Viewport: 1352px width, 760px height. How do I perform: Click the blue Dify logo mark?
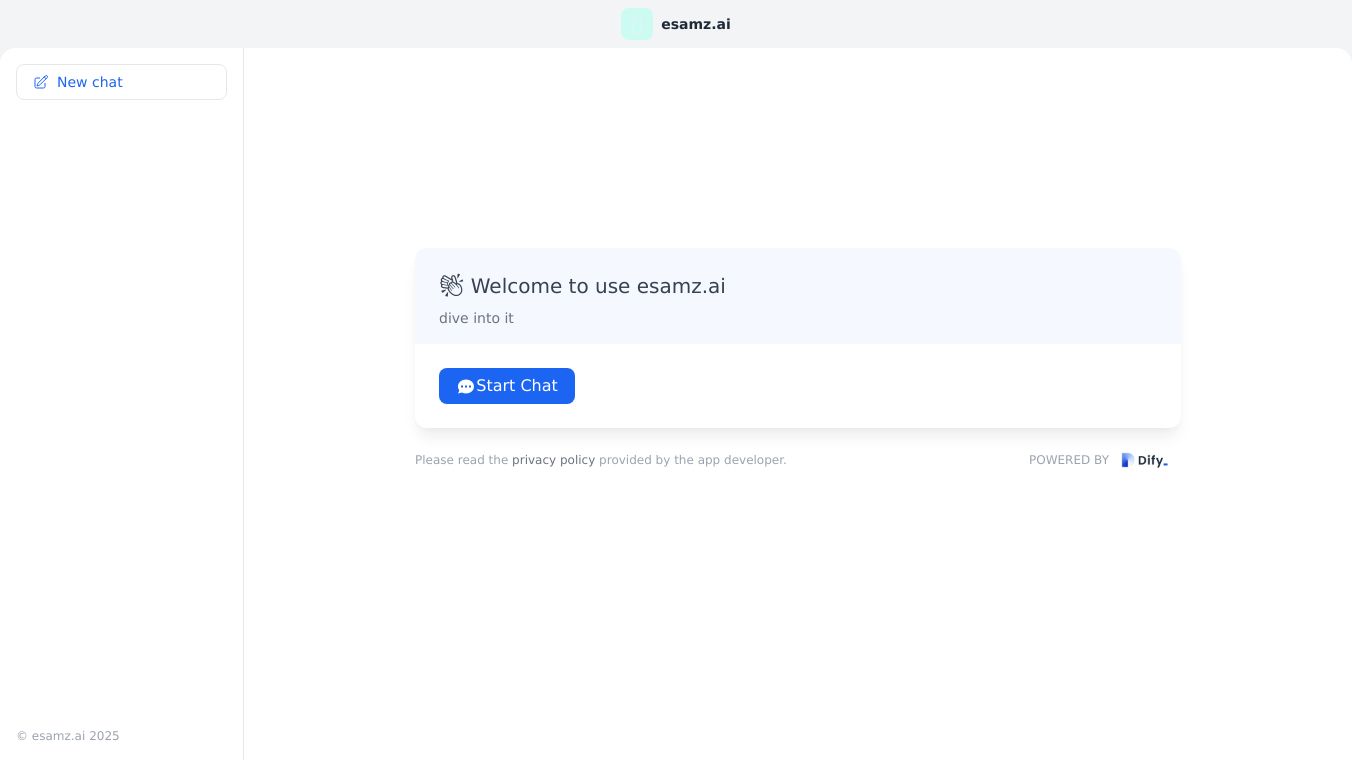pos(1127,460)
